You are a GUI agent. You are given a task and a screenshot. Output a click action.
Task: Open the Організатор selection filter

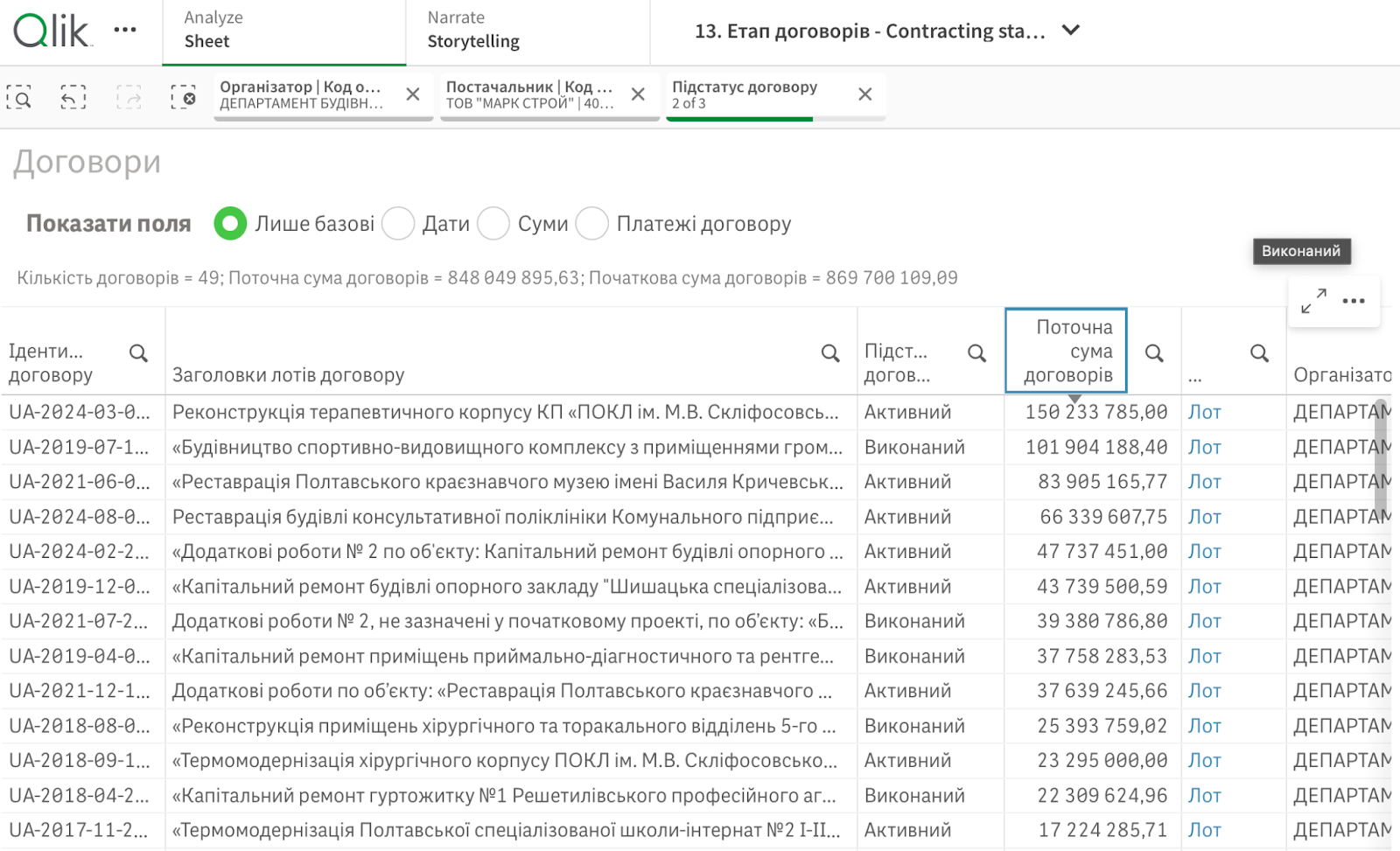[x=302, y=94]
